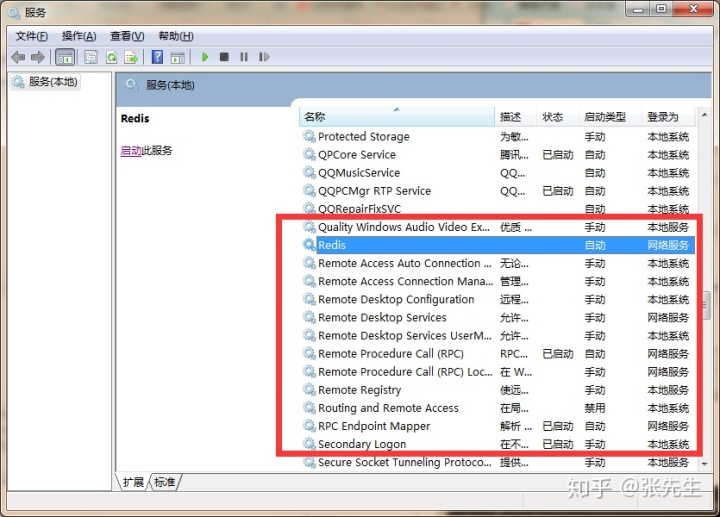Select Remote Access Connection Mana... service
Image resolution: width=720 pixels, height=517 pixels.
point(498,281)
